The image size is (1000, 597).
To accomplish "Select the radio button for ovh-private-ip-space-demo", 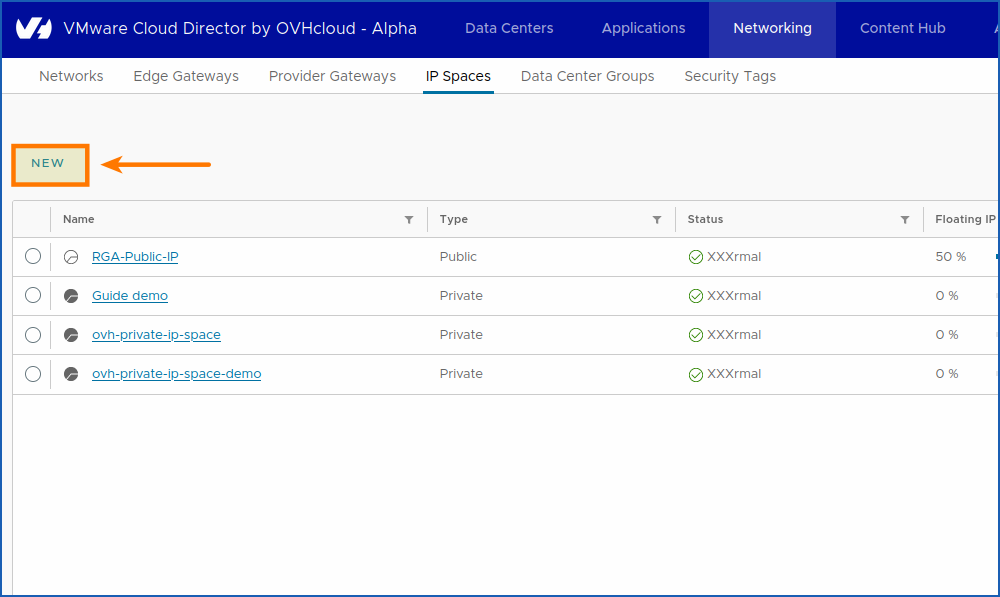I will point(32,373).
